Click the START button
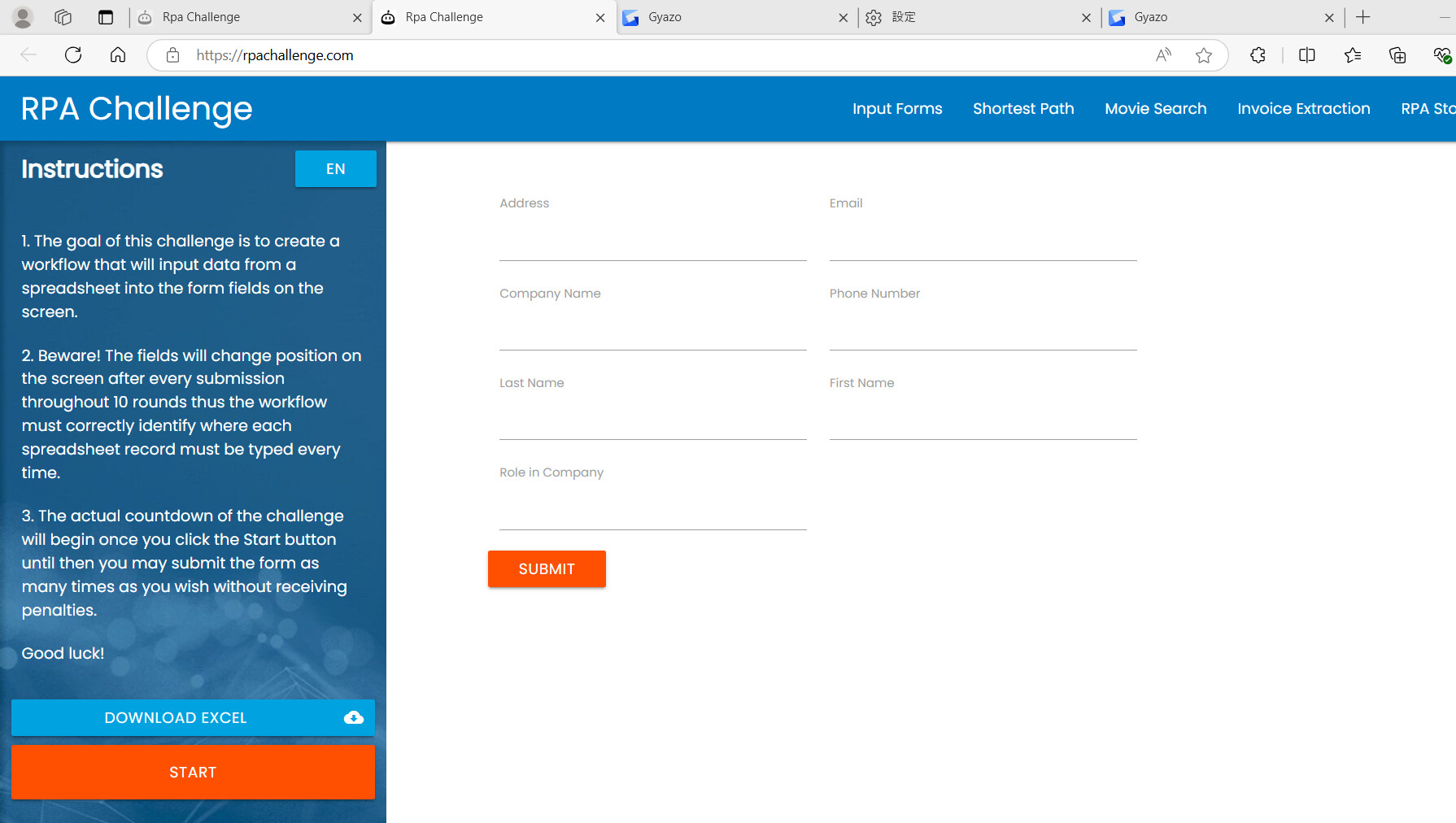Viewport: 1456px width, 823px height. coord(193,773)
